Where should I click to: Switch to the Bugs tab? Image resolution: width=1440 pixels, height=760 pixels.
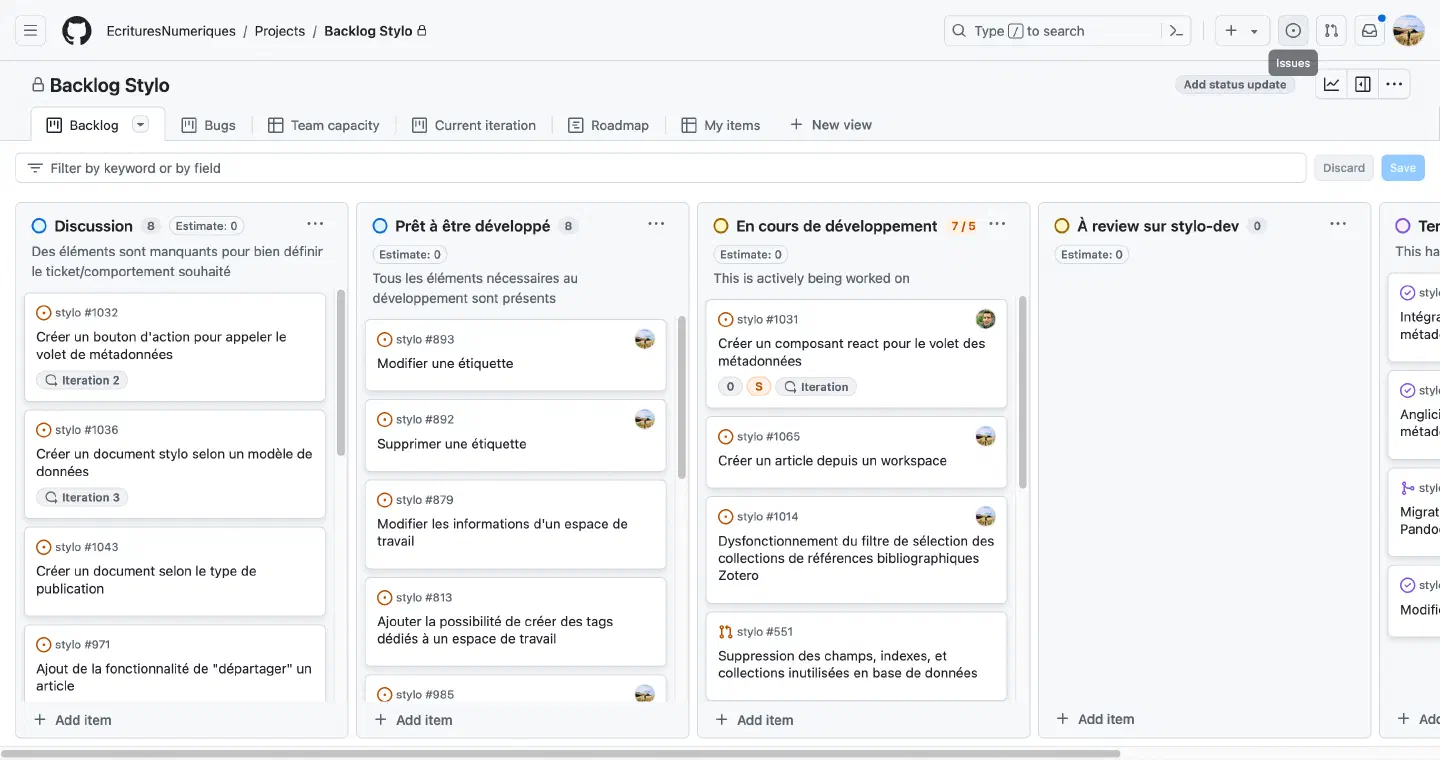pyautogui.click(x=208, y=125)
